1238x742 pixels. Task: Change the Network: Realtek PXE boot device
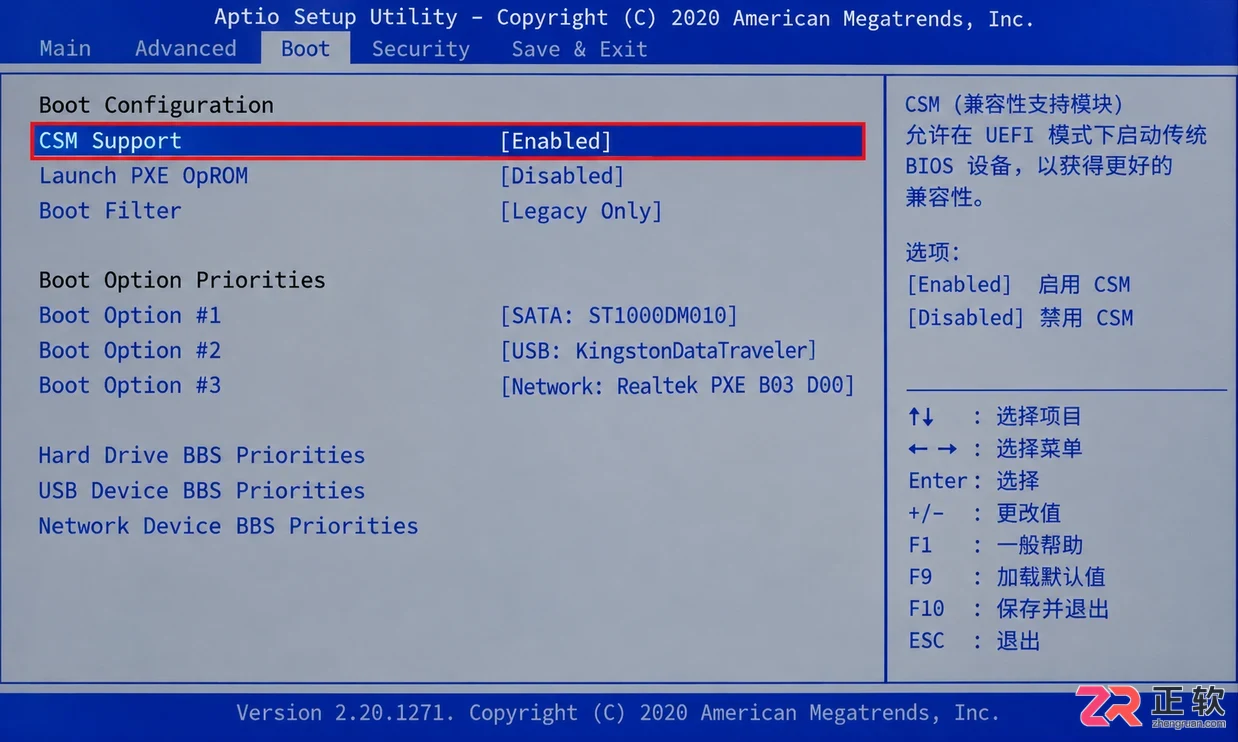pos(678,386)
